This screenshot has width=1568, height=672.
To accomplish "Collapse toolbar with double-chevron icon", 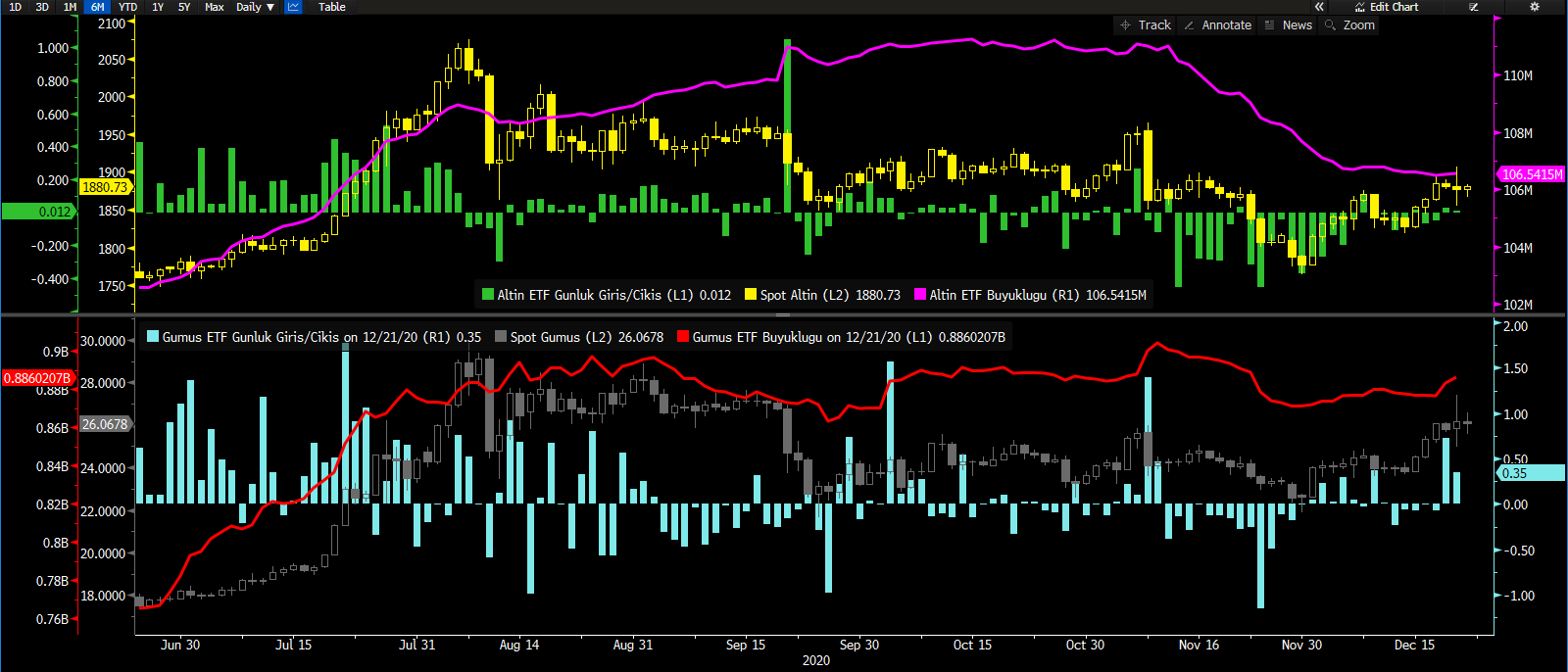I will 1319,7.
